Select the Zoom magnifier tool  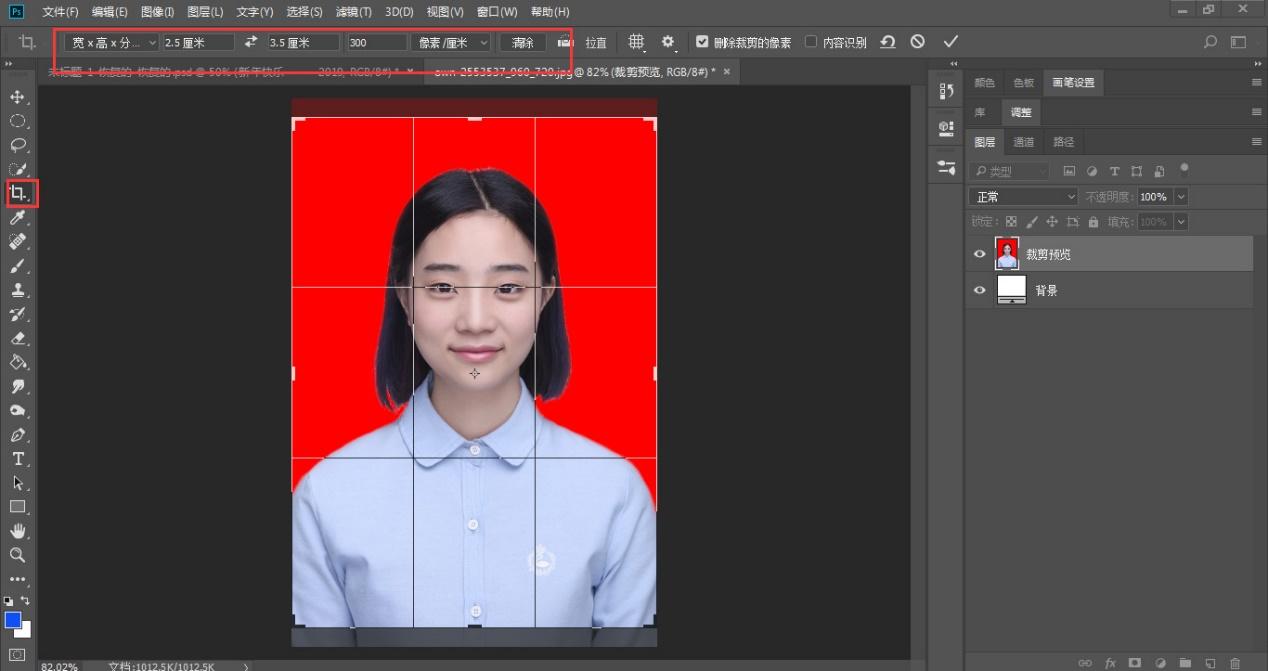point(18,555)
